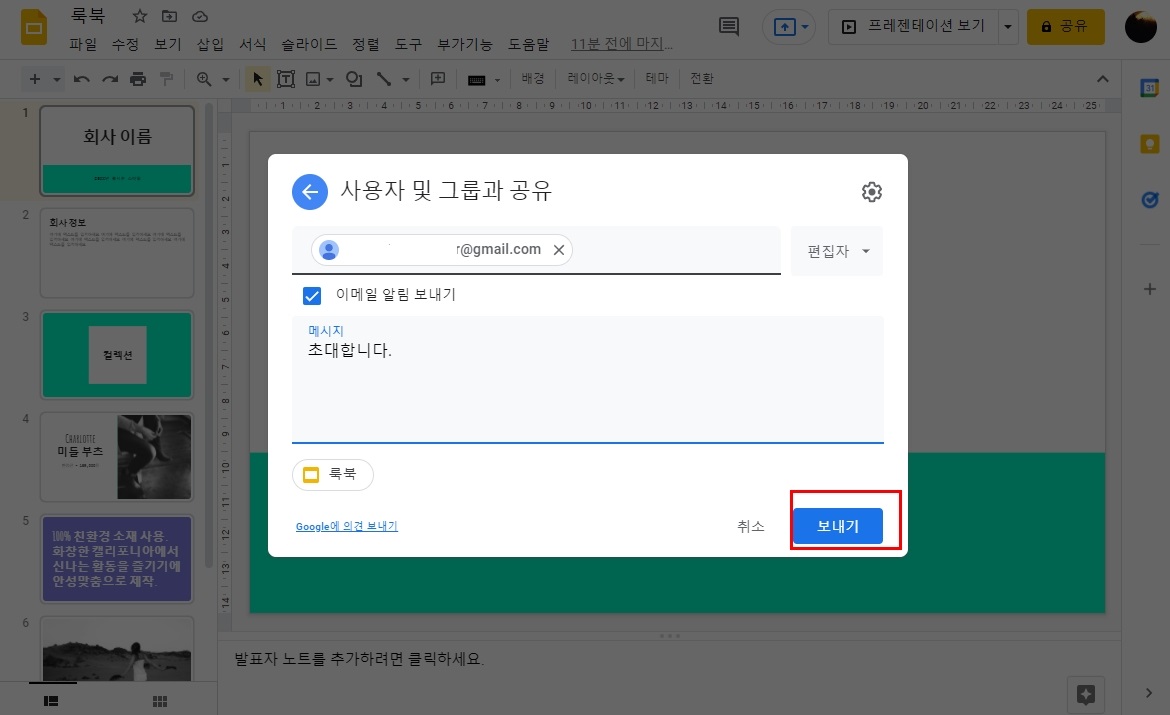
Task: Open the 삽입 menu
Action: 211,44
